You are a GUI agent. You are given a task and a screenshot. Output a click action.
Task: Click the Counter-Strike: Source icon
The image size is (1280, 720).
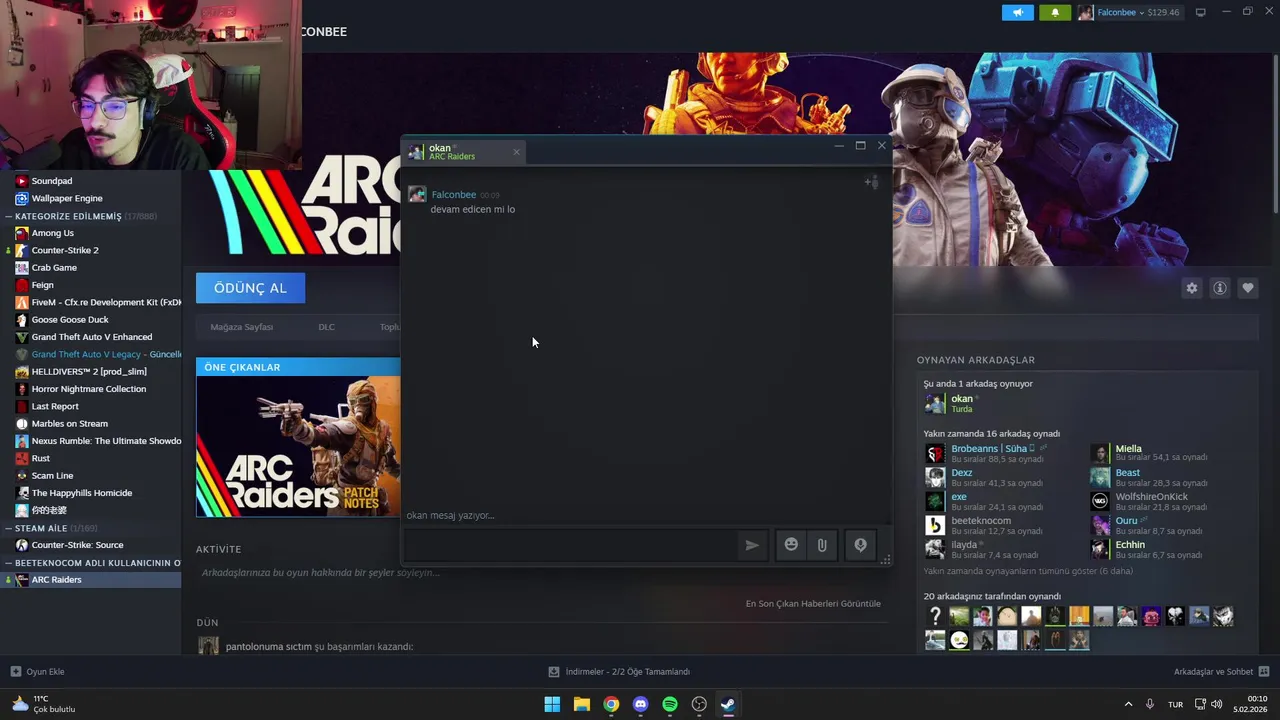21,545
